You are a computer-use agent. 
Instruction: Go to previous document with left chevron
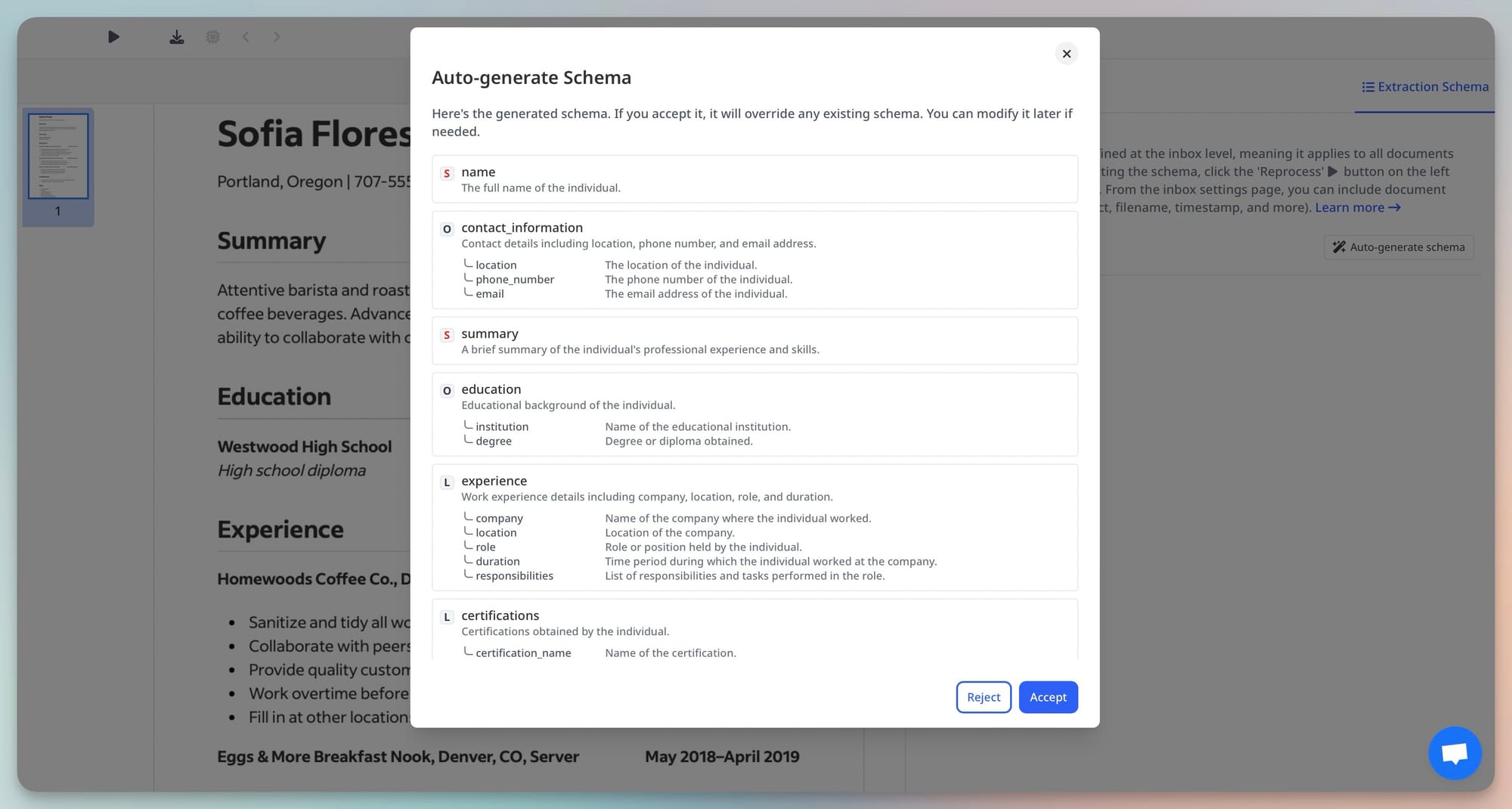(246, 37)
